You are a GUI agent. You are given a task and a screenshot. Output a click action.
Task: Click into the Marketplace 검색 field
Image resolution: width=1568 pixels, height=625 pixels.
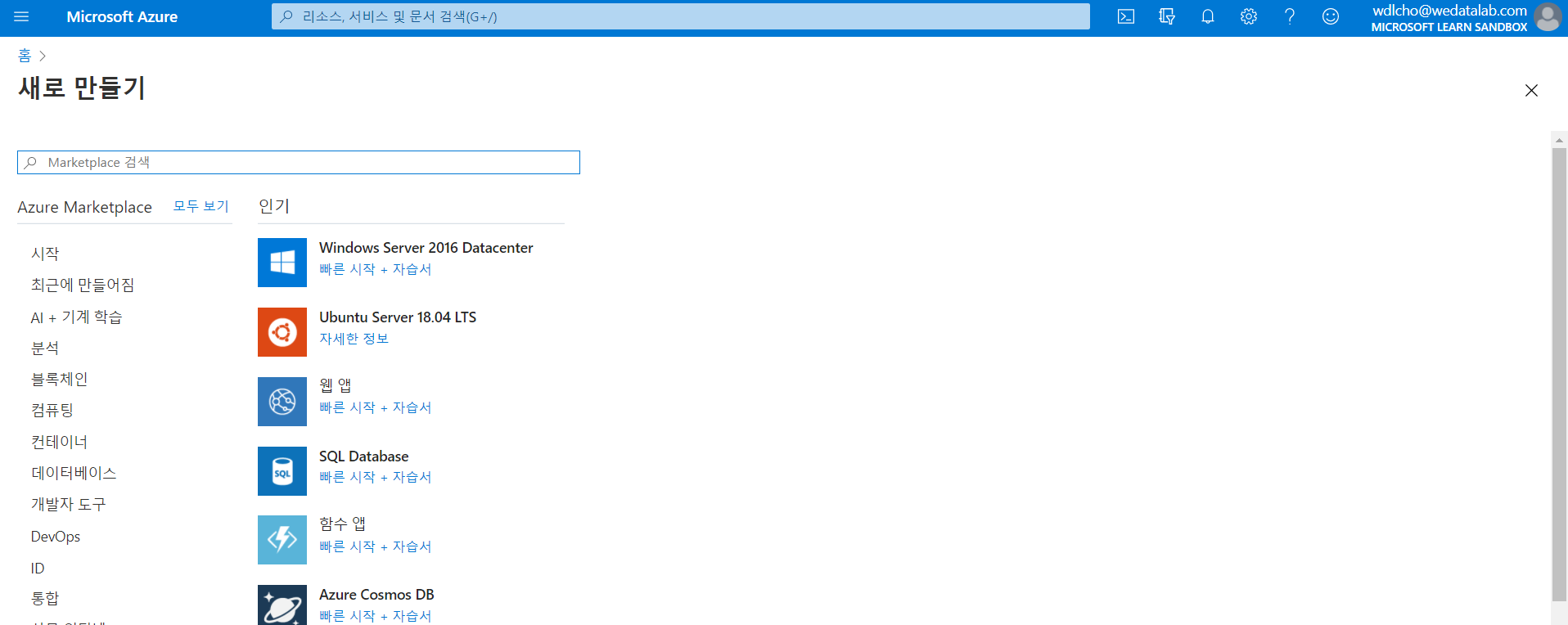click(x=299, y=163)
